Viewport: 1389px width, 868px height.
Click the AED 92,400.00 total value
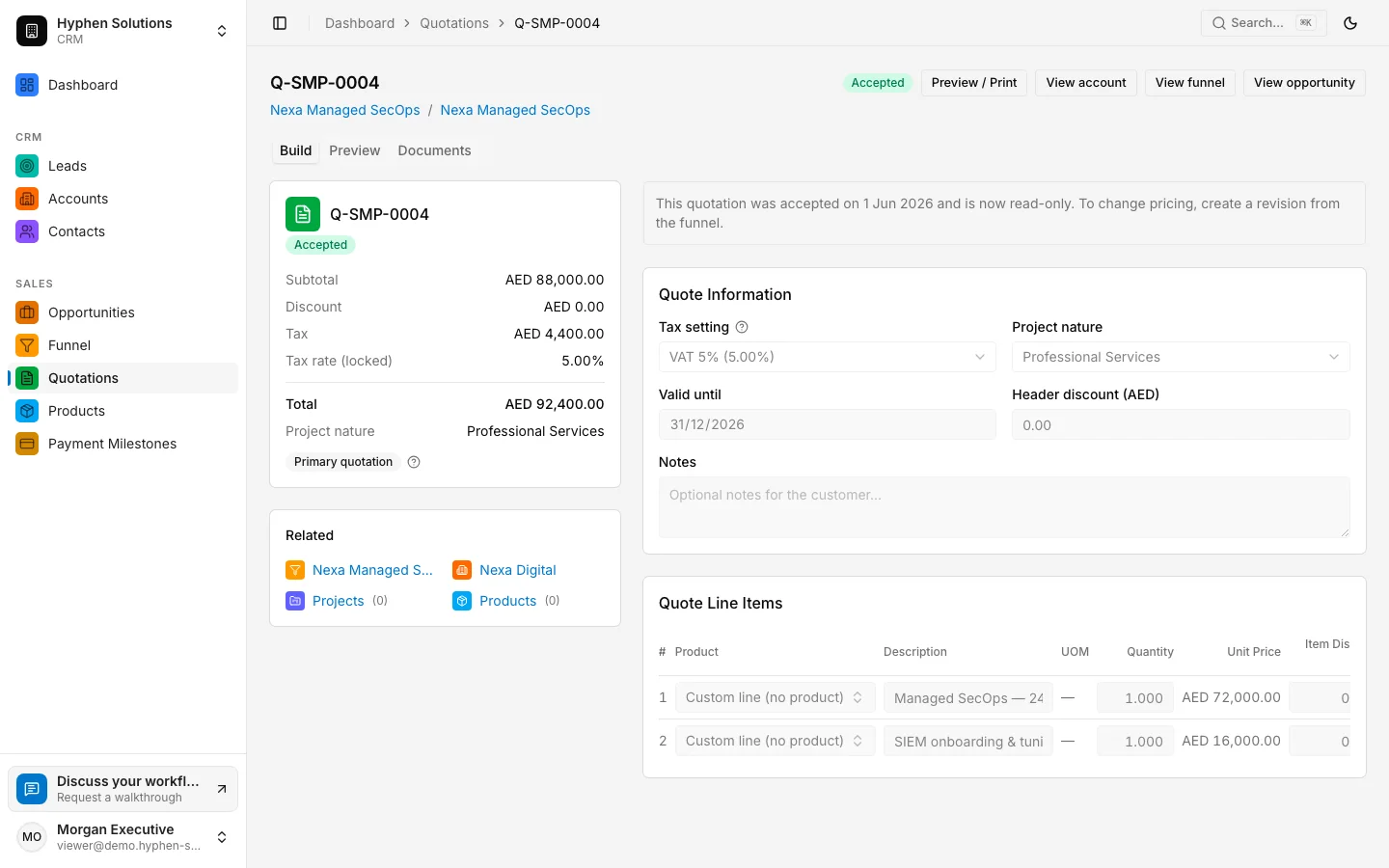[555, 404]
